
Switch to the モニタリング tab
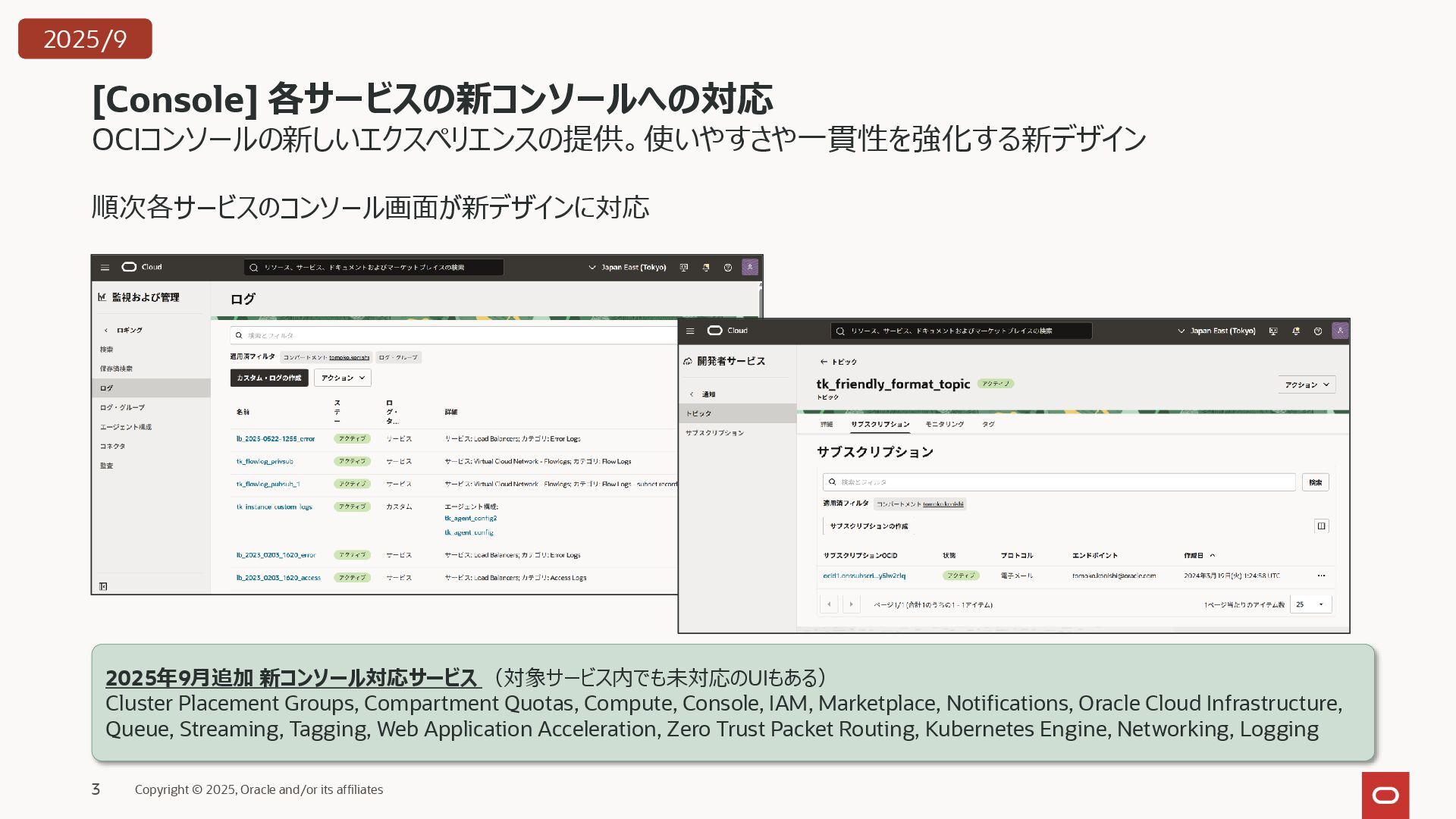coord(944,425)
